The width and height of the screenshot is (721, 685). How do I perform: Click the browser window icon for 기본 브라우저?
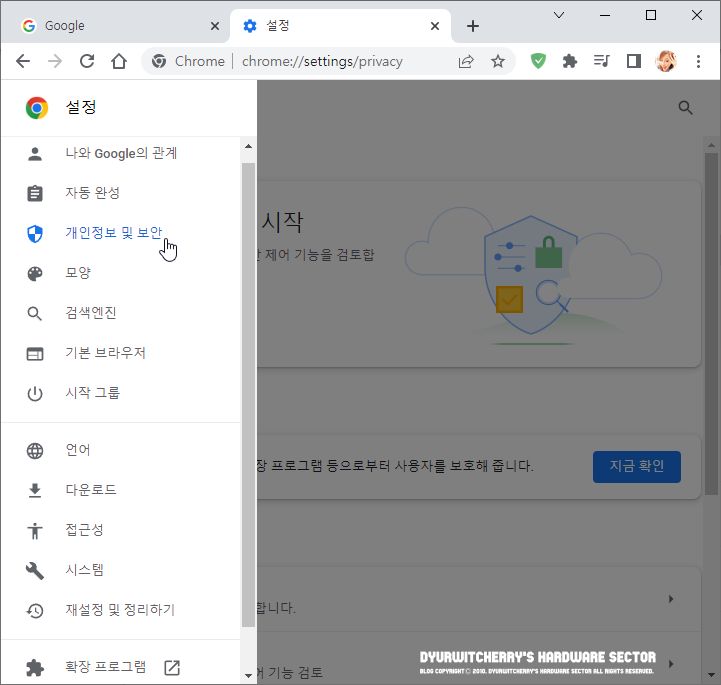click(35, 354)
